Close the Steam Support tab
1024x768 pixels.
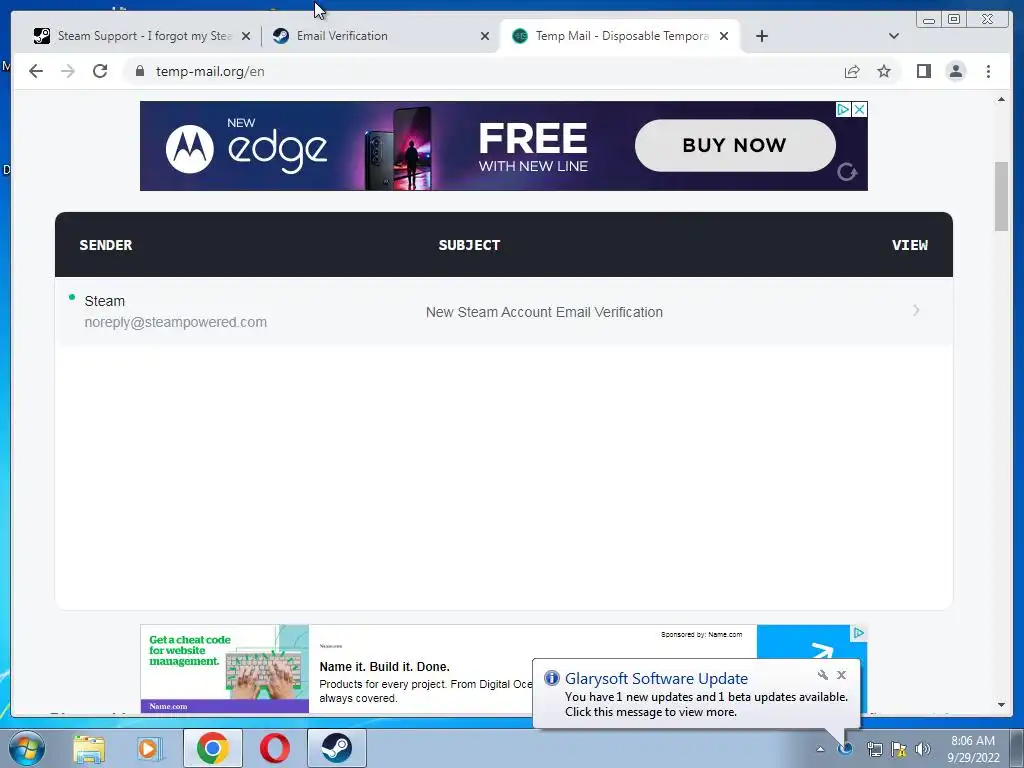(246, 36)
